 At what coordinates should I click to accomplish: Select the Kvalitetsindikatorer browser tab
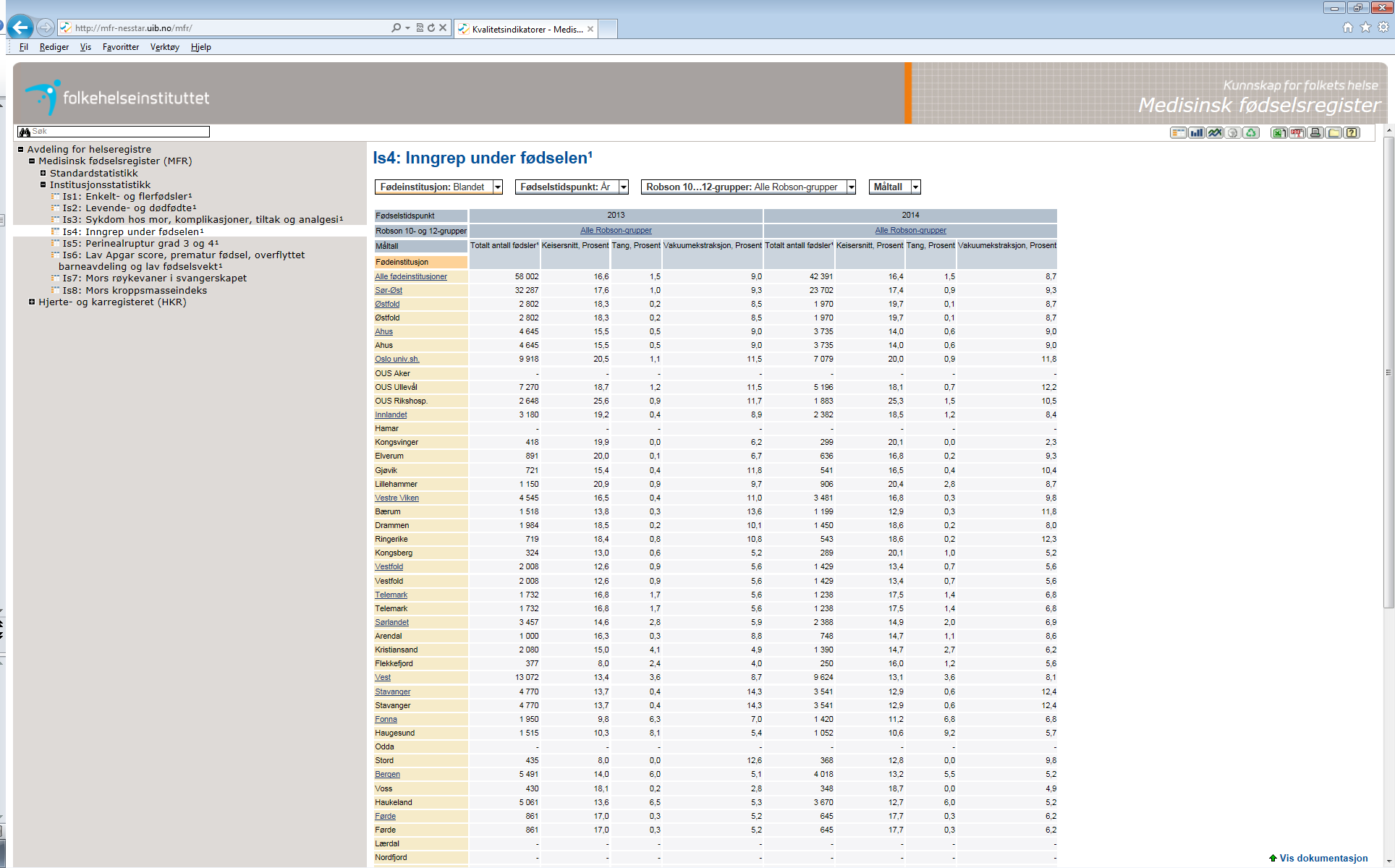(x=526, y=29)
